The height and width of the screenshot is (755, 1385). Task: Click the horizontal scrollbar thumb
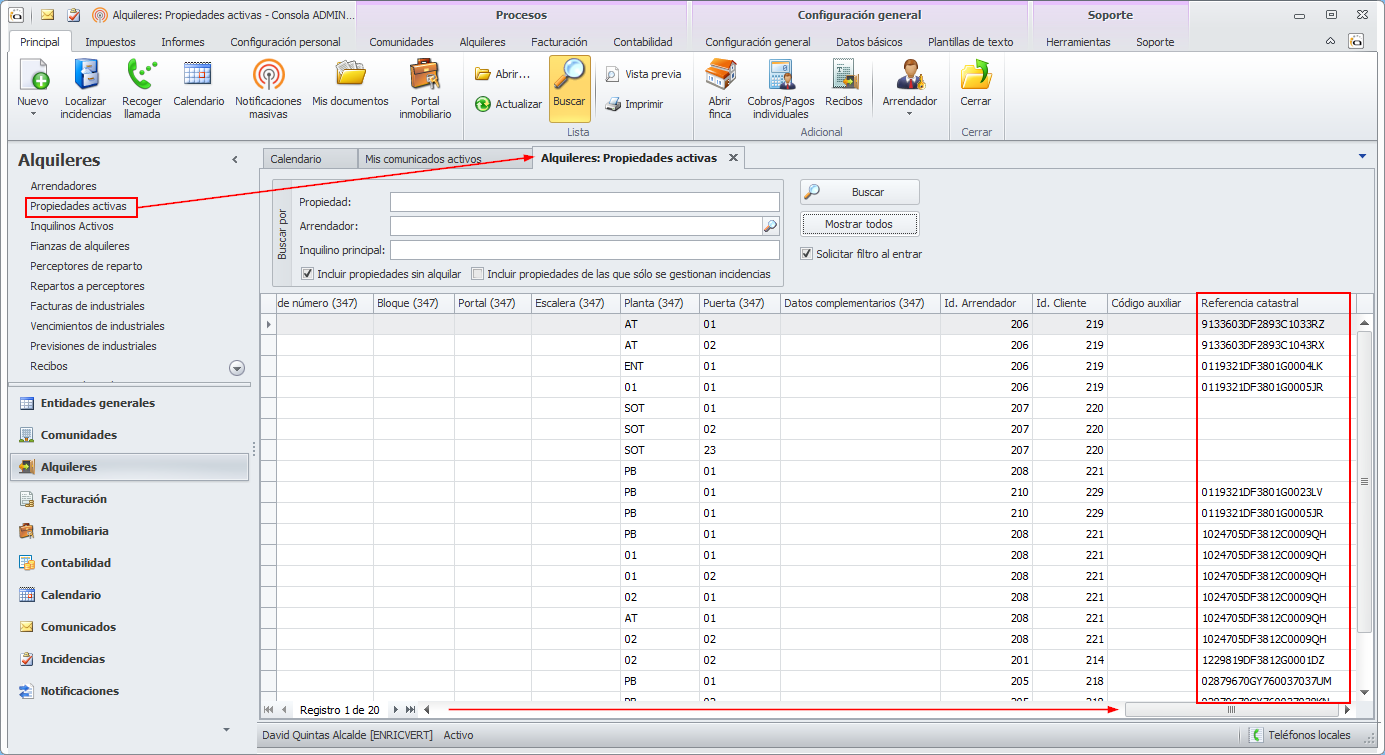[1231, 710]
